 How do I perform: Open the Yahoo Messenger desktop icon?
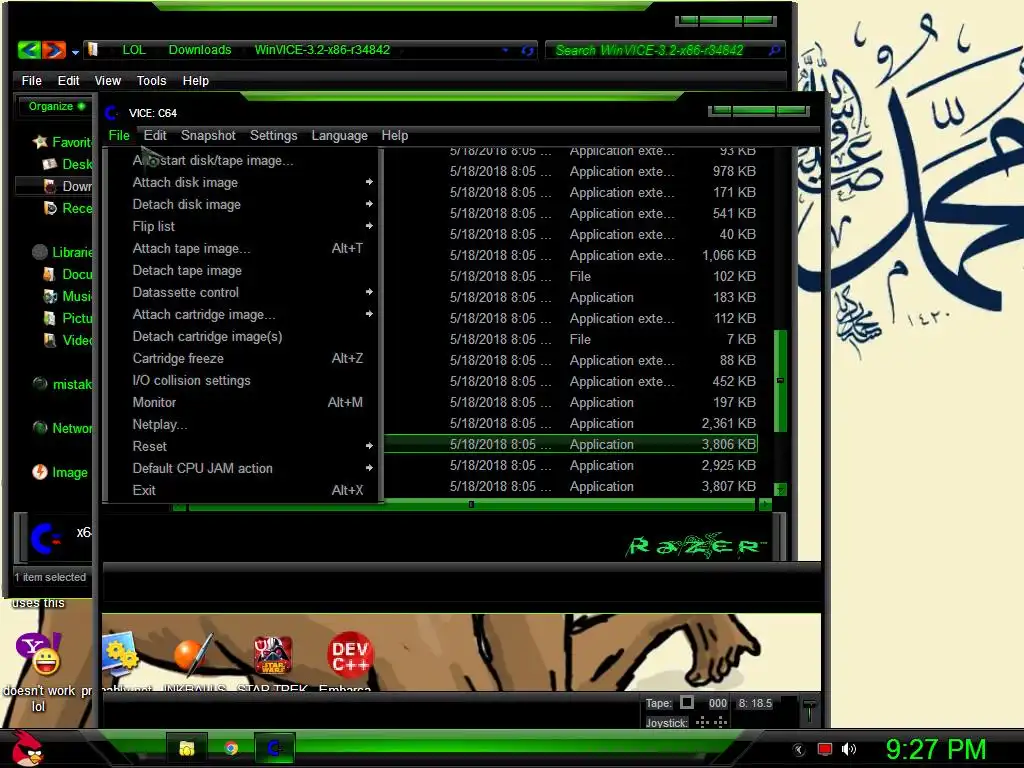[39, 654]
